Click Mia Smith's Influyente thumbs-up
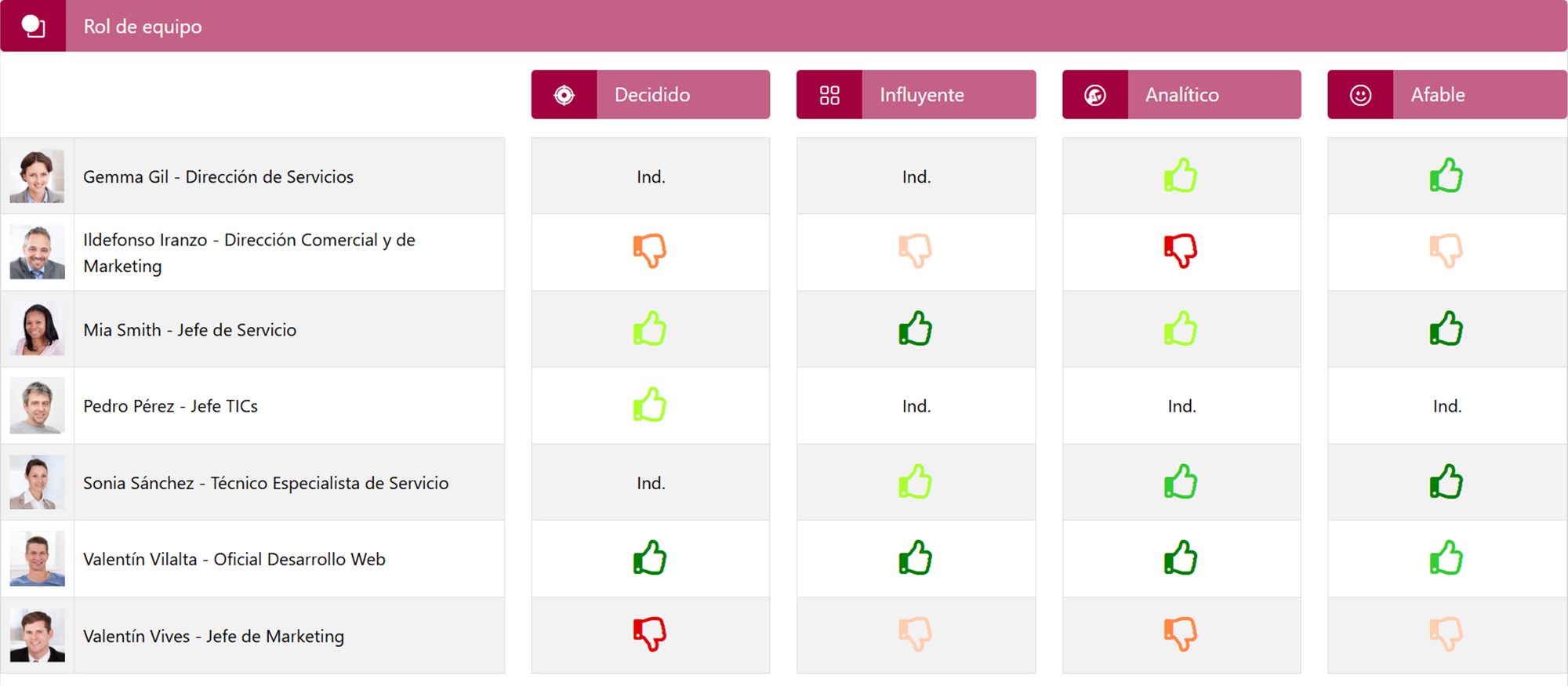 point(915,328)
